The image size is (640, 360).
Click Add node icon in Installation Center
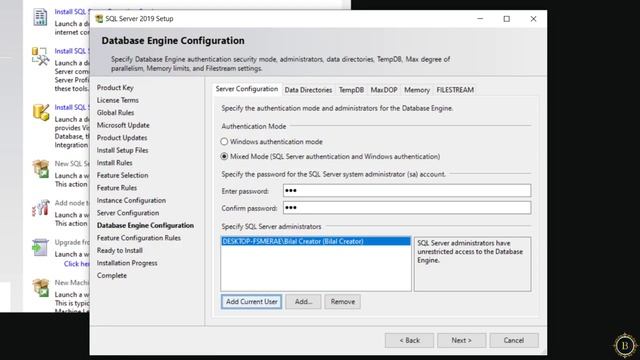coord(41,208)
